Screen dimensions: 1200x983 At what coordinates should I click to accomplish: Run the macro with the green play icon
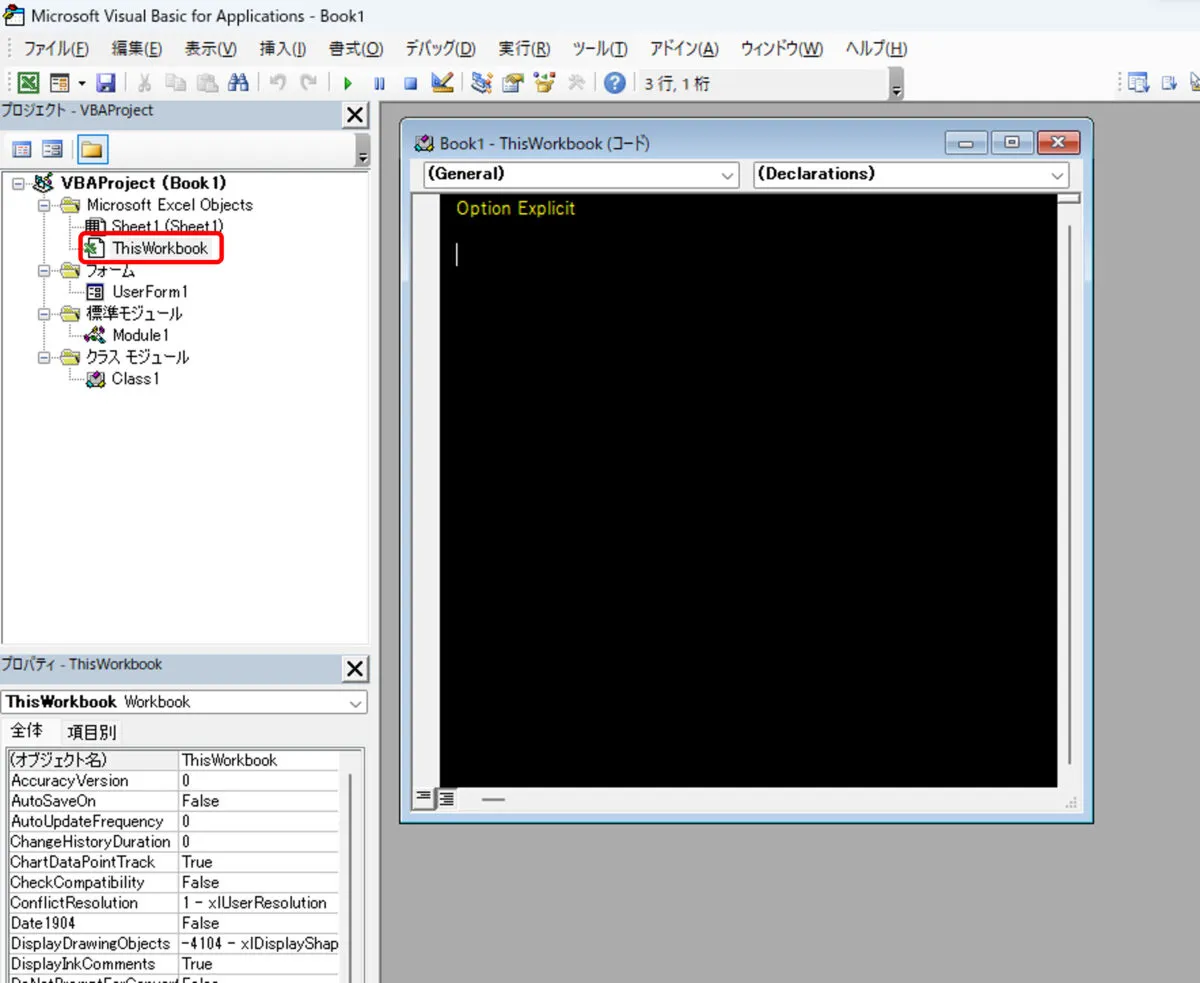tap(348, 83)
